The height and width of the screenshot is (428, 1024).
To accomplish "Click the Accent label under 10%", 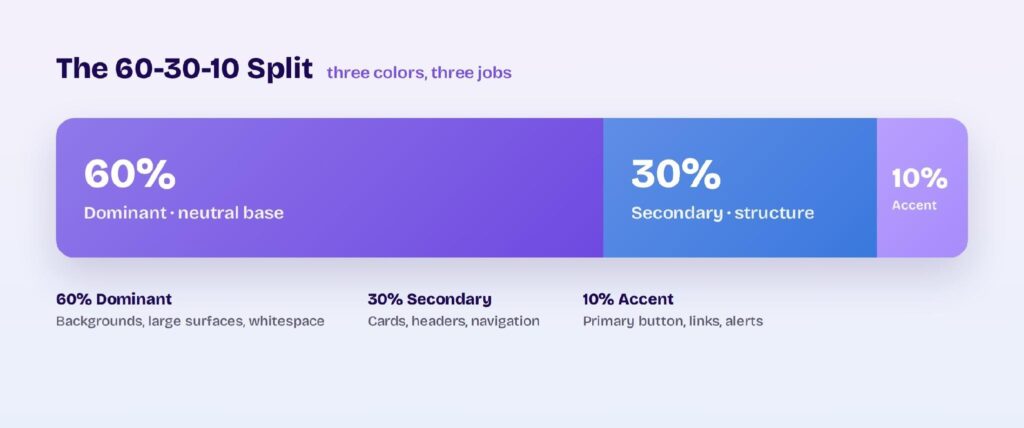I will click(x=914, y=205).
